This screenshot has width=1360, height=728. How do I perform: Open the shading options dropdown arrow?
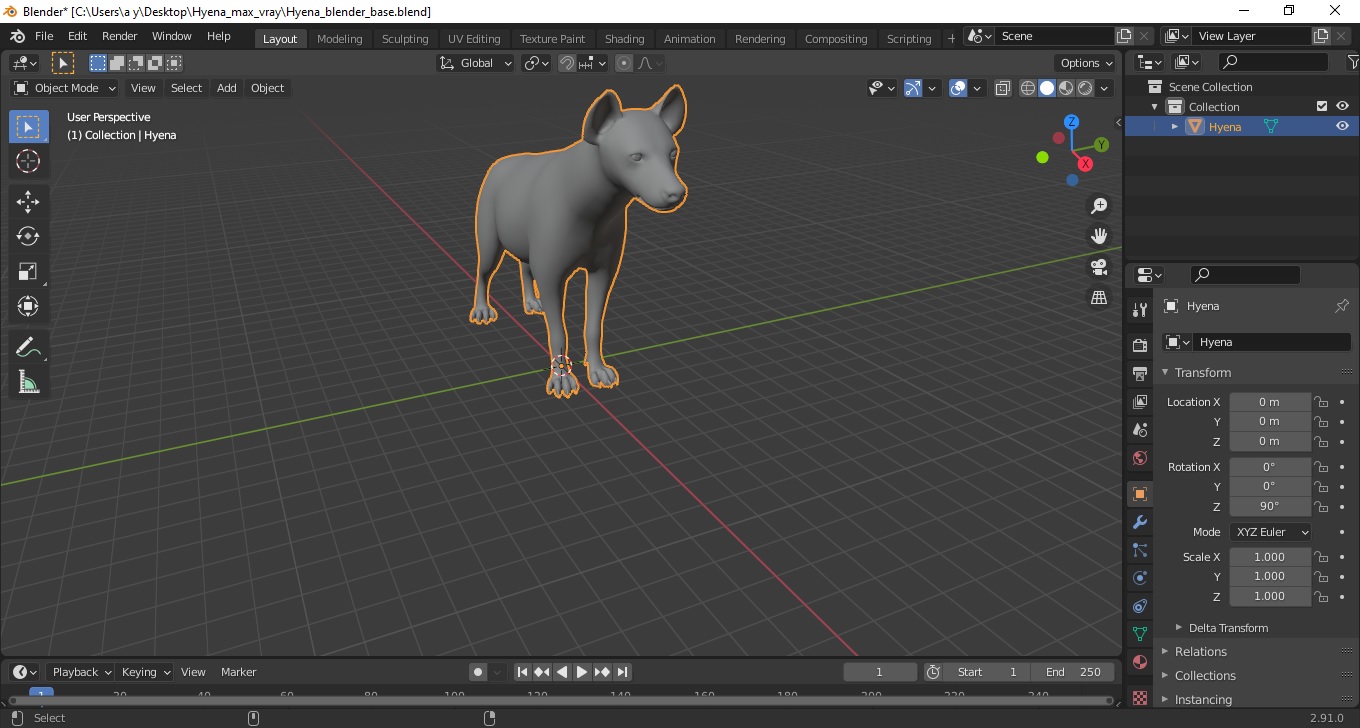[1105, 88]
